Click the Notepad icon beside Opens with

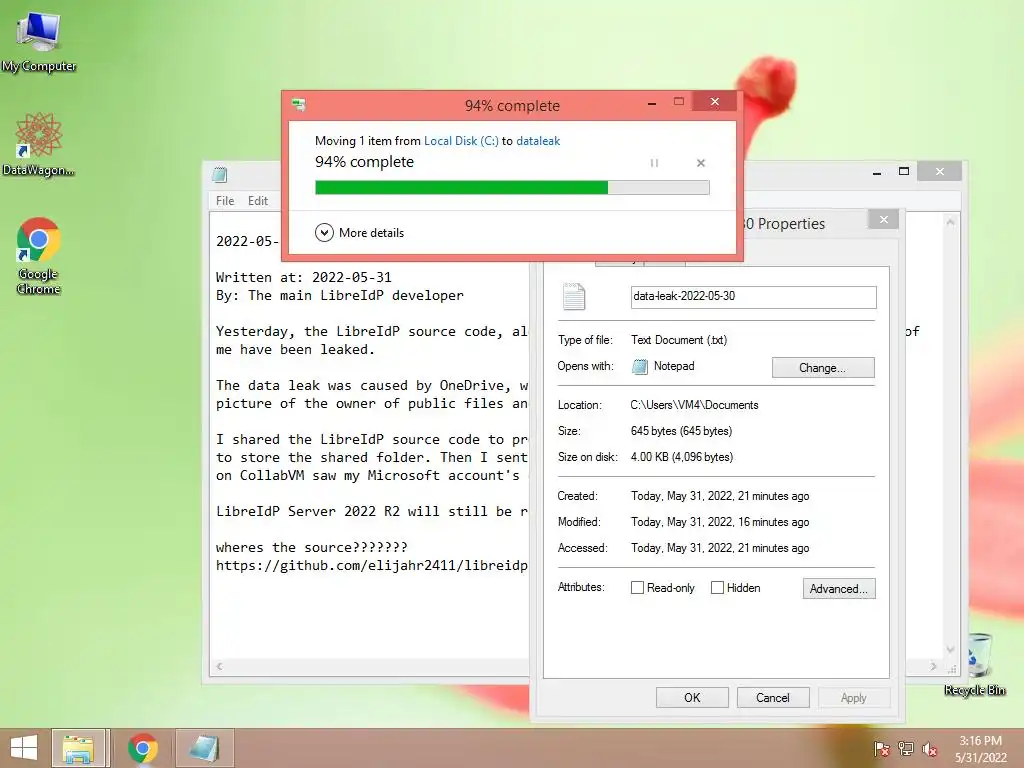(x=640, y=366)
